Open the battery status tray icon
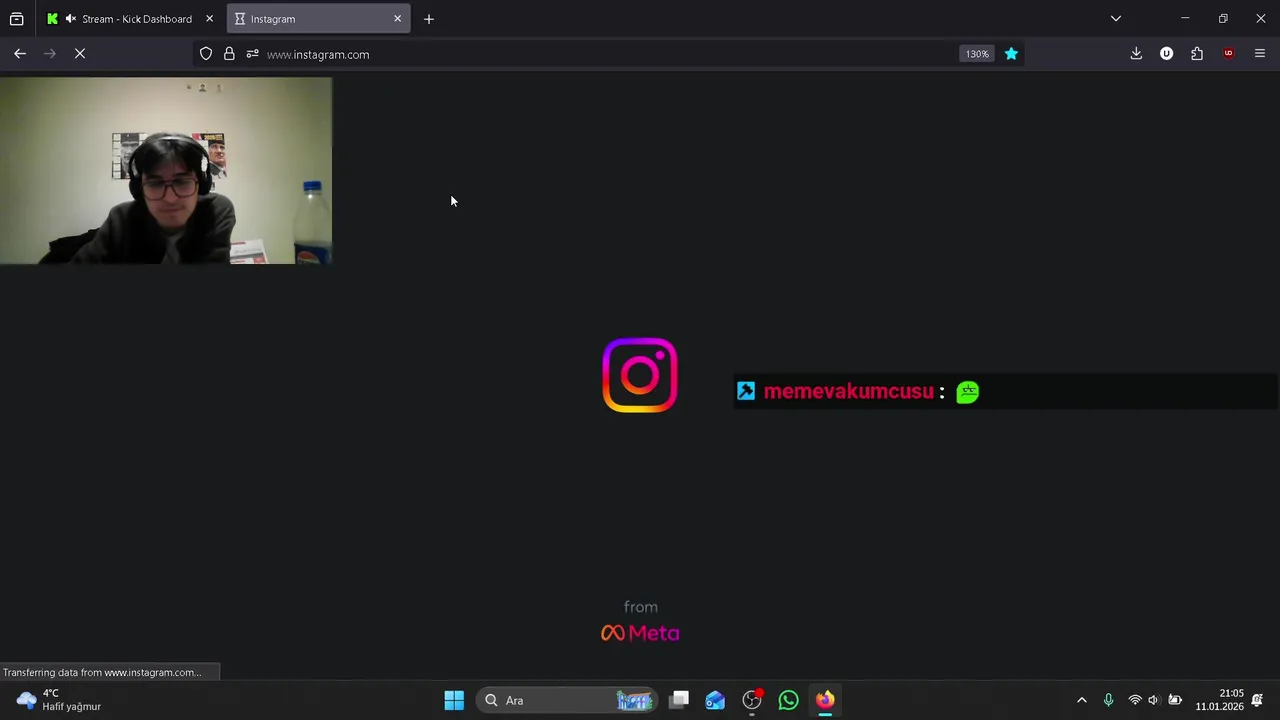Screen dimensions: 1280x720 pos(1175,700)
